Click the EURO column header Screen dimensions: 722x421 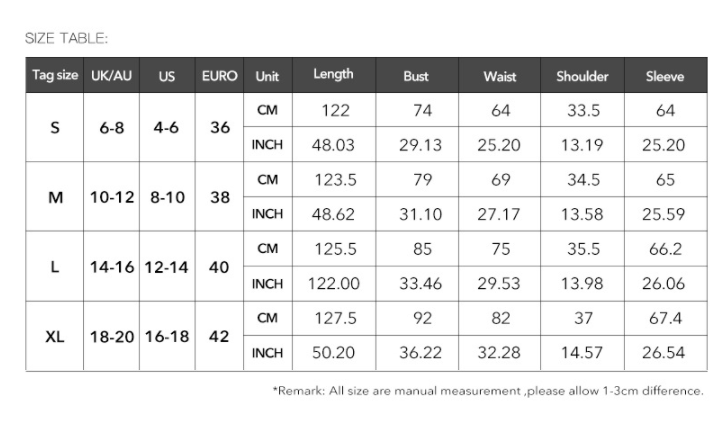(x=220, y=76)
